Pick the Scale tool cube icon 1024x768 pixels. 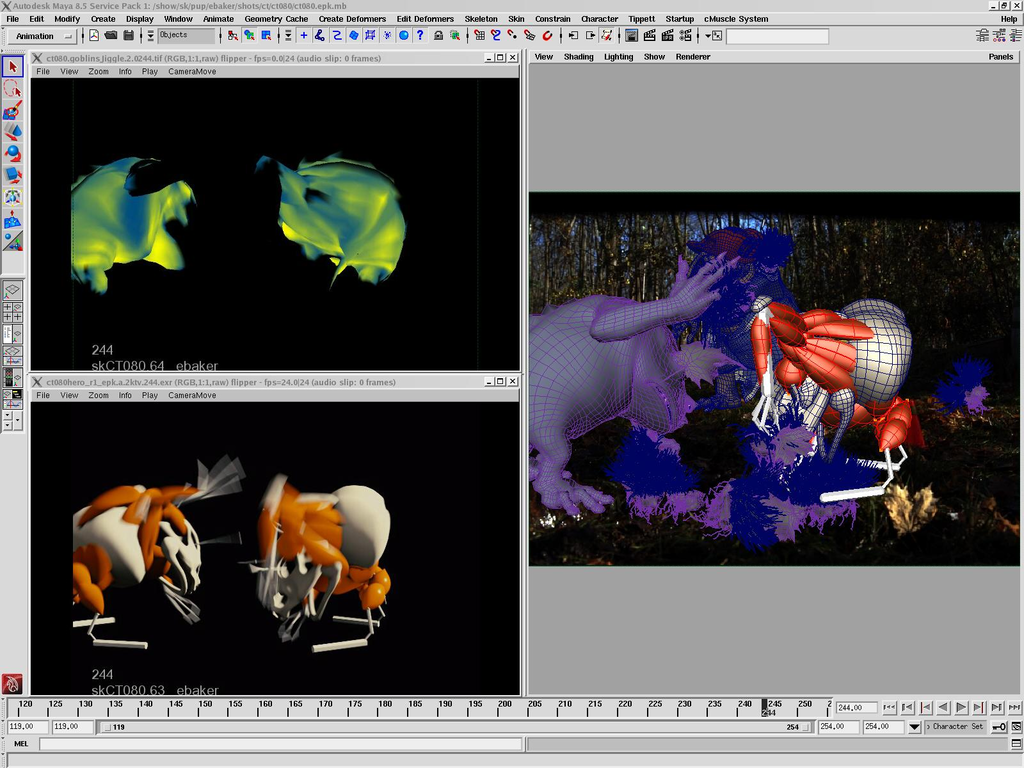pos(13,175)
